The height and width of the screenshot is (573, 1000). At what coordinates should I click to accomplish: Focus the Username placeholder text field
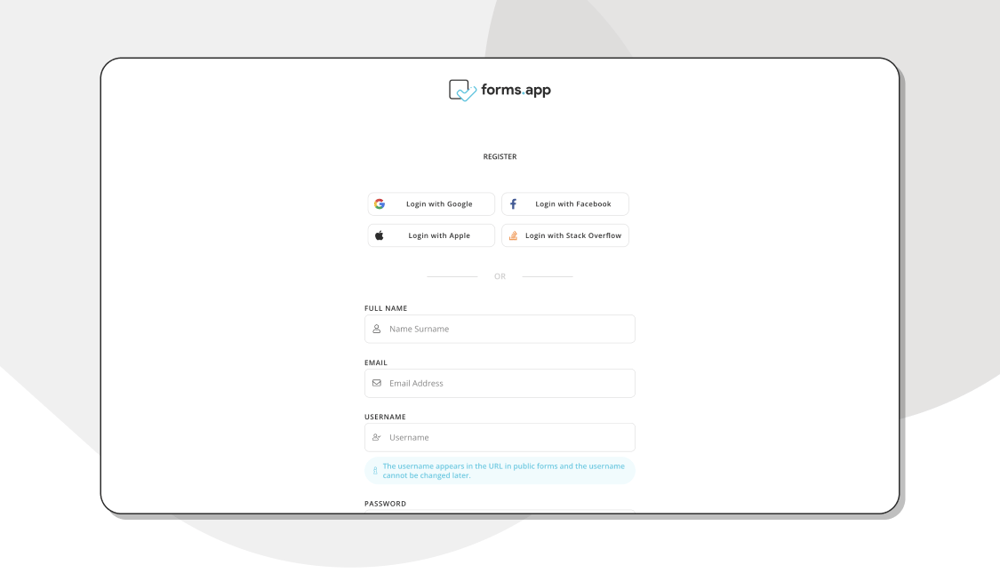point(505,437)
